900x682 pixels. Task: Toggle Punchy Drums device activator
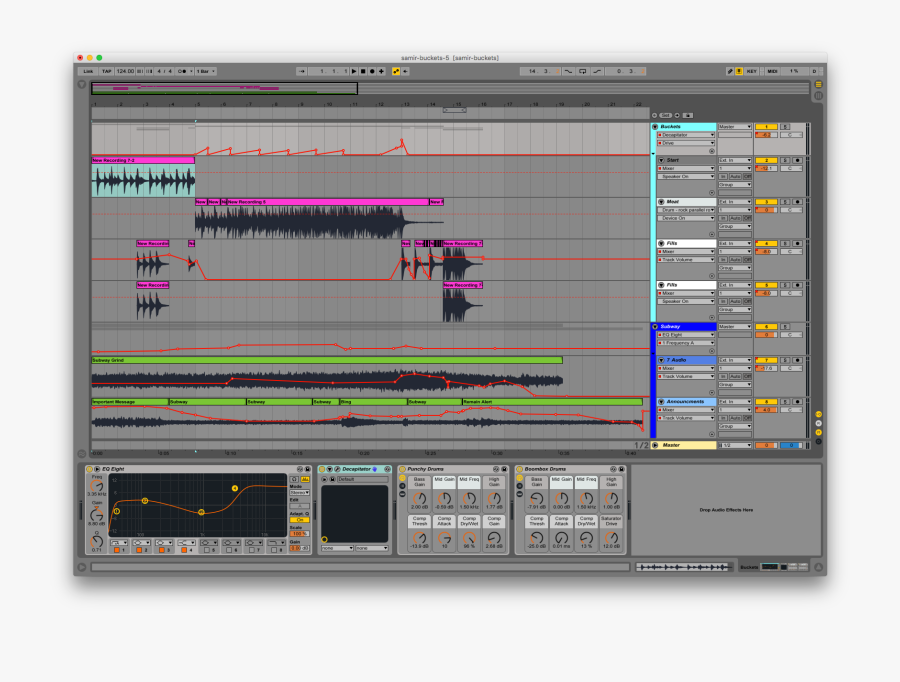pyautogui.click(x=402, y=470)
